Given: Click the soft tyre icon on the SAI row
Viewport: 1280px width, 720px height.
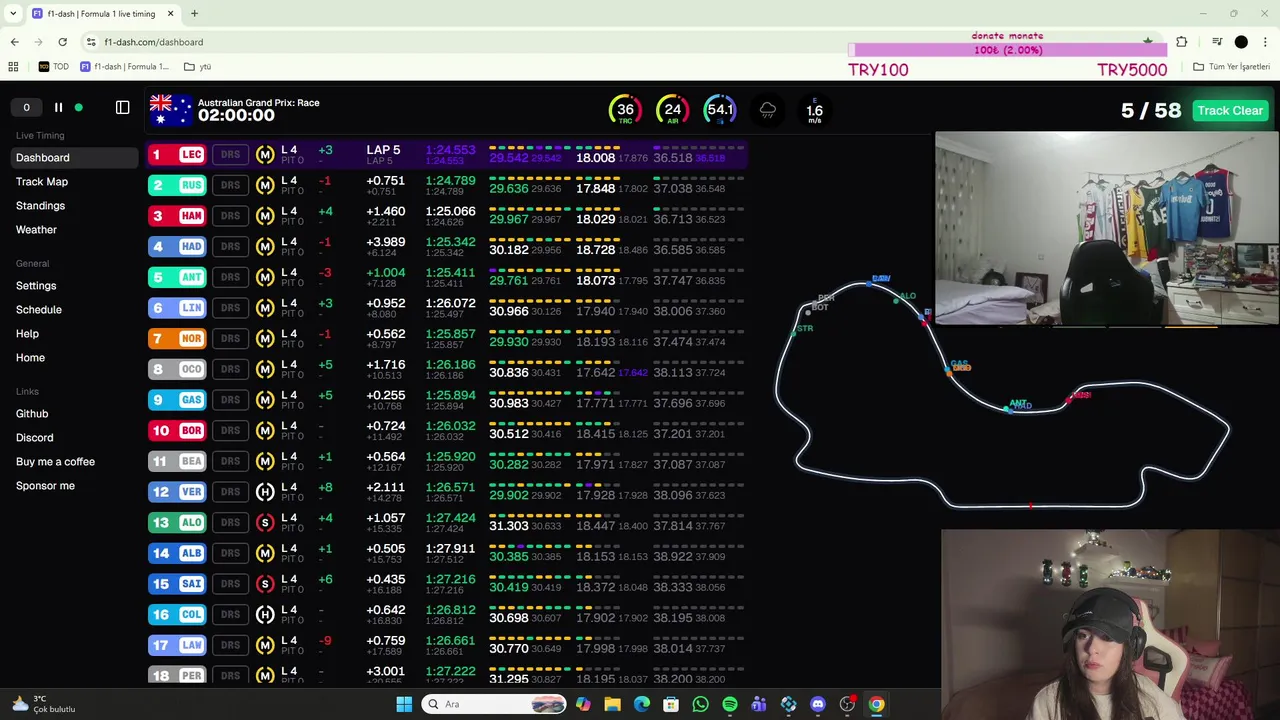Looking at the screenshot, I should click(265, 584).
